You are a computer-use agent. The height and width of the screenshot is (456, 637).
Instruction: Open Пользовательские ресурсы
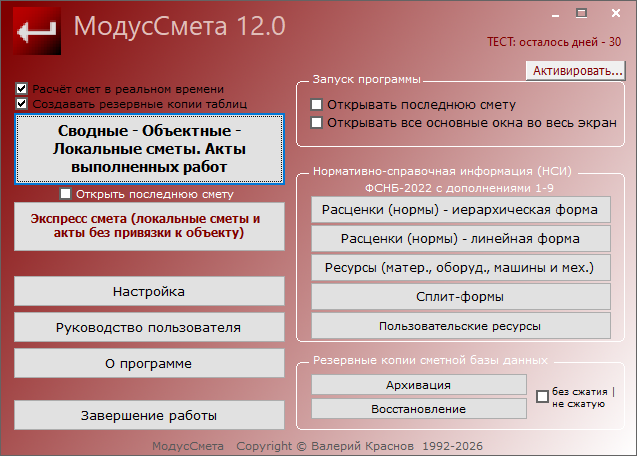(461, 326)
